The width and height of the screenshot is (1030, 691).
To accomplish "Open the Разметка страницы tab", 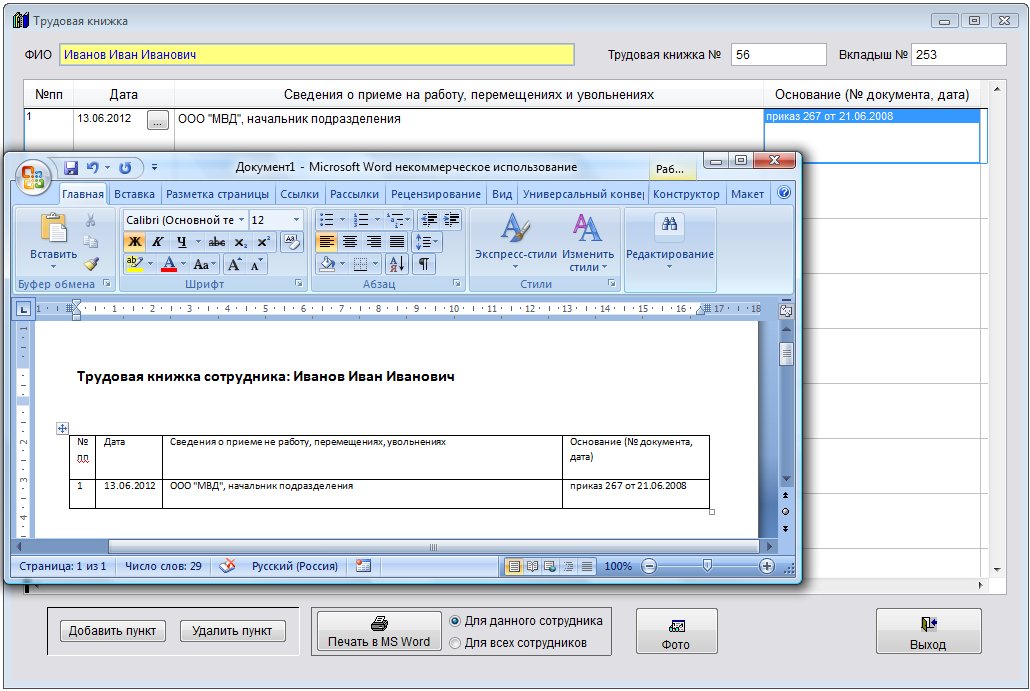I will 217,194.
